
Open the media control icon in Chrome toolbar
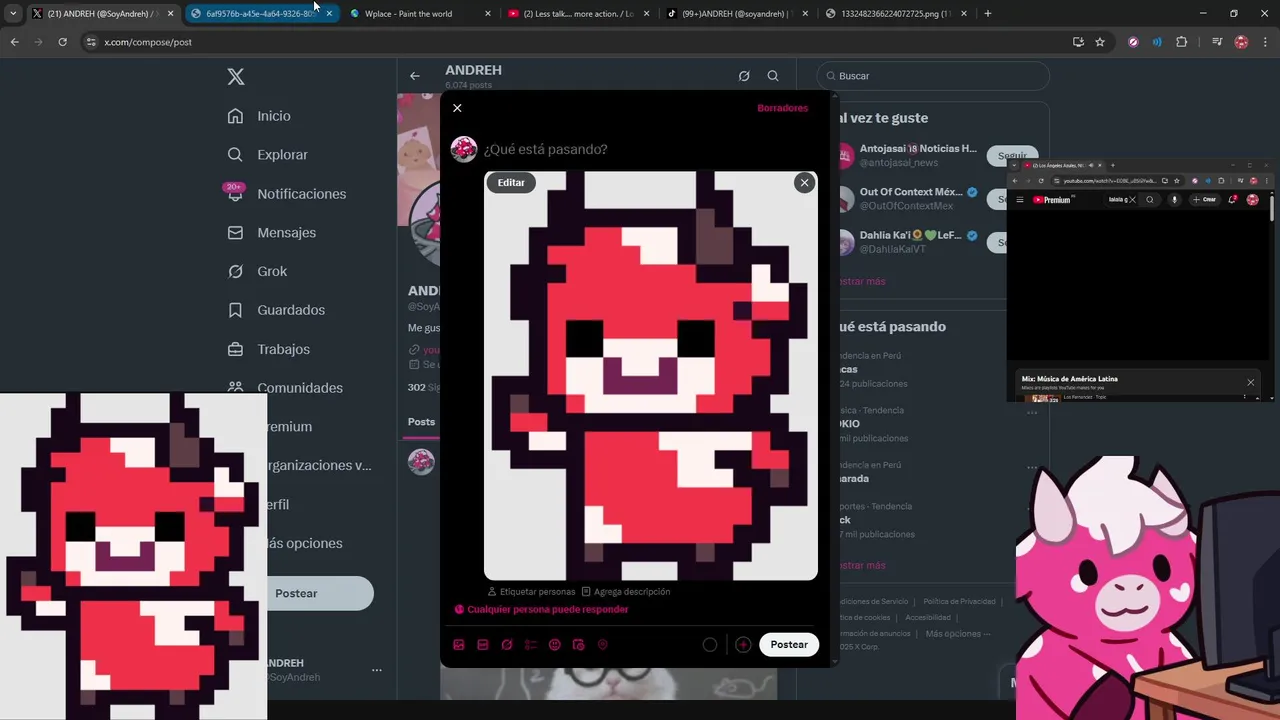1216,42
